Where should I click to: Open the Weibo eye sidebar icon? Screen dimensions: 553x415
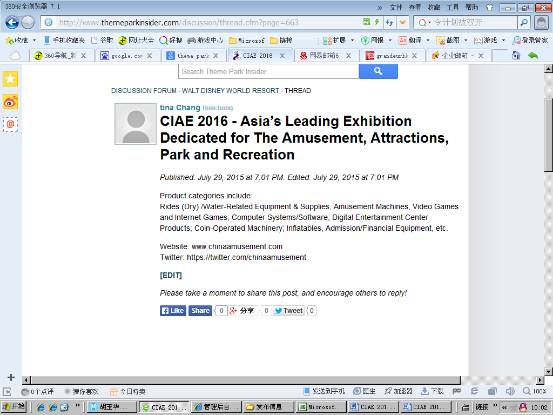tap(10, 103)
